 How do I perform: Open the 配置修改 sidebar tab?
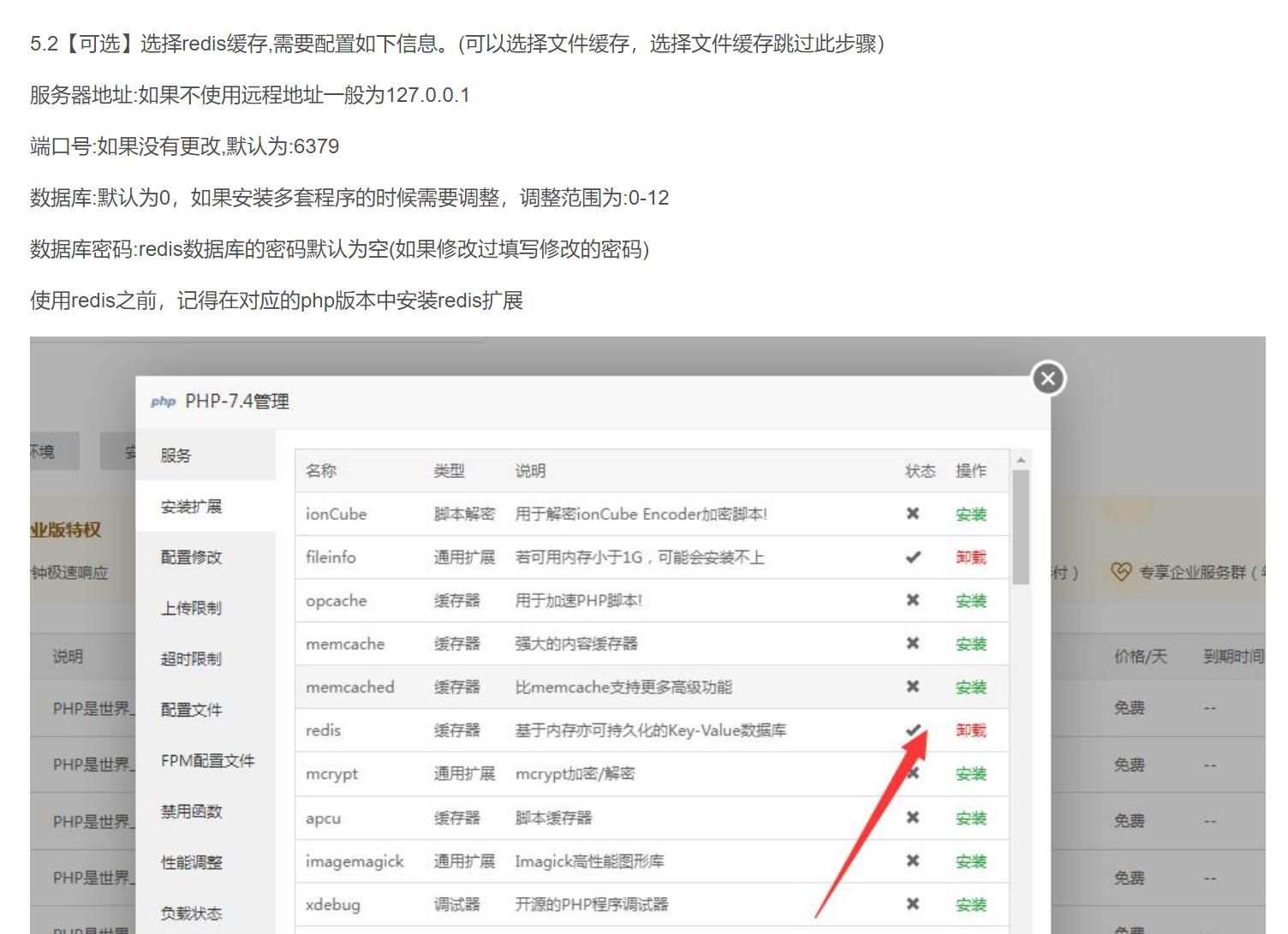pos(206,556)
